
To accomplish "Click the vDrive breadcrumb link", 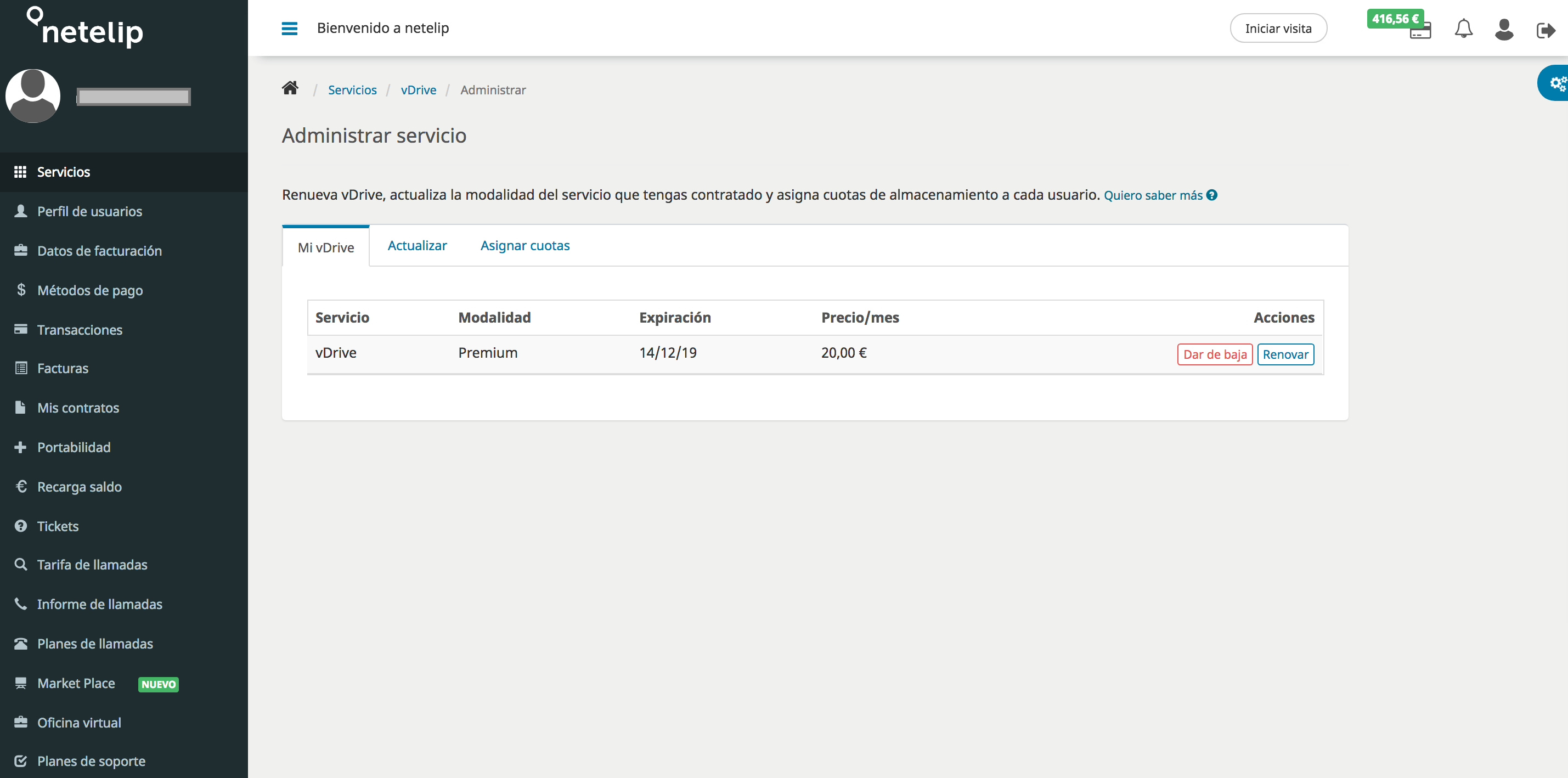I will 419,90.
